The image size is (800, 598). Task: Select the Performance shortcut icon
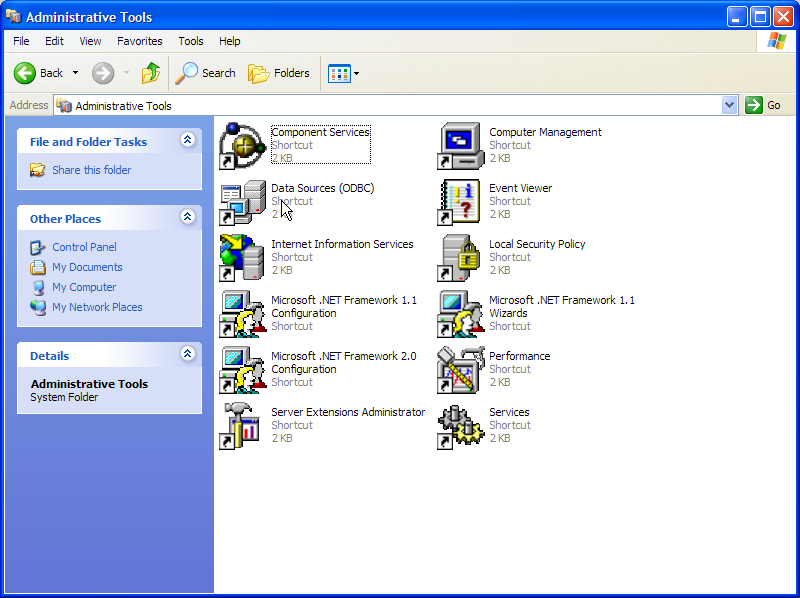click(460, 370)
